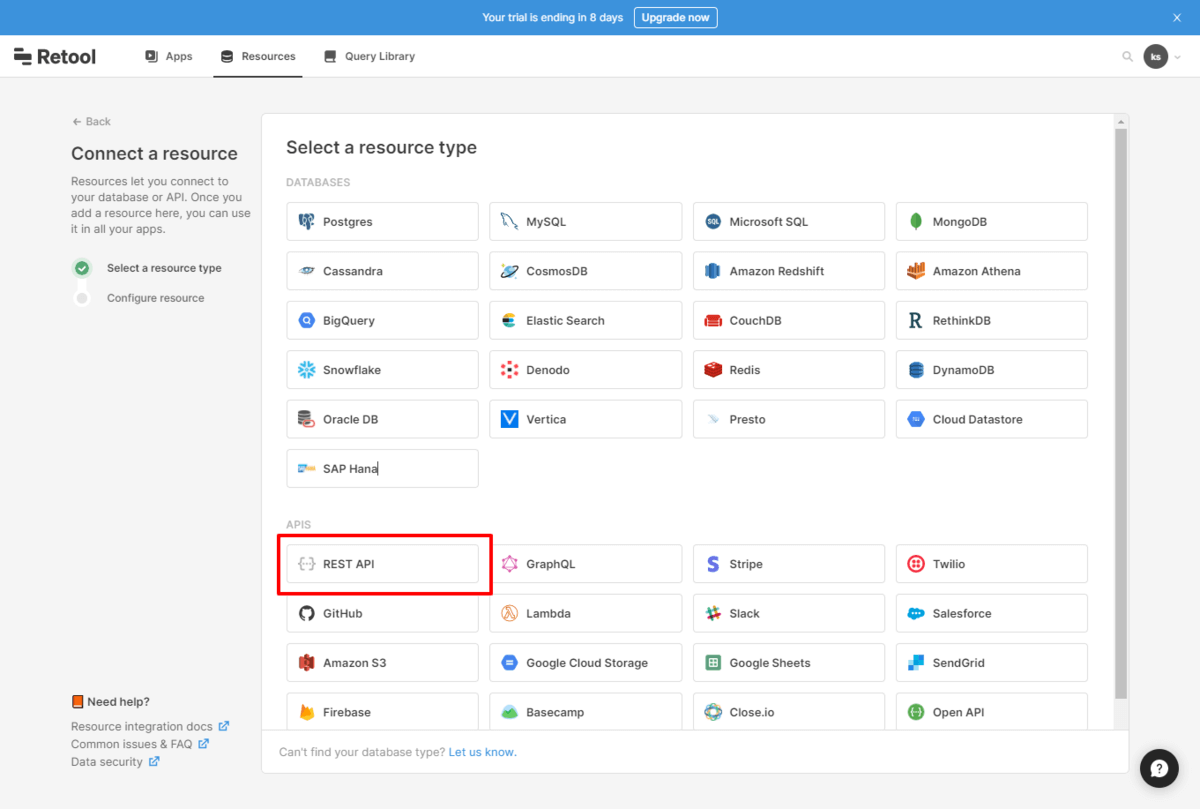The width and height of the screenshot is (1200, 809).
Task: Select the Google Sheets resource
Action: (x=788, y=663)
